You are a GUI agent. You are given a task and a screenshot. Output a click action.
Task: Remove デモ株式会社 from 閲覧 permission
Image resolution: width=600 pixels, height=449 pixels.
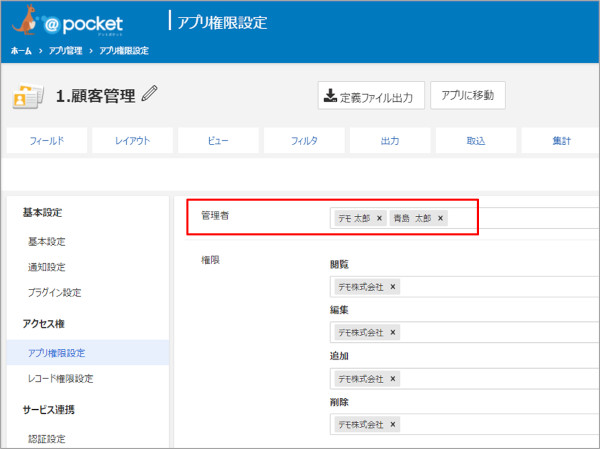(x=393, y=287)
